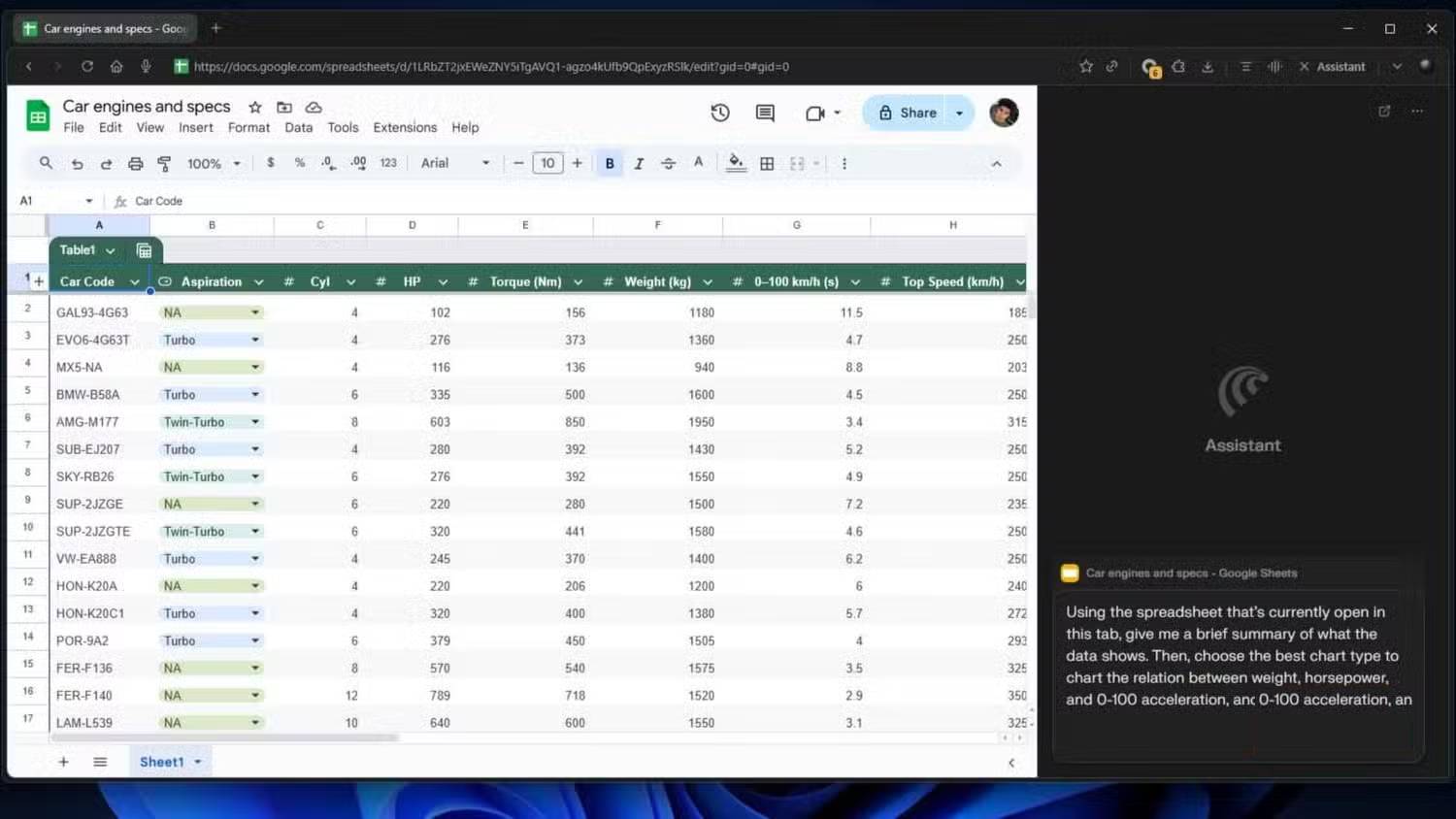Toggle italic formatting

click(x=639, y=164)
